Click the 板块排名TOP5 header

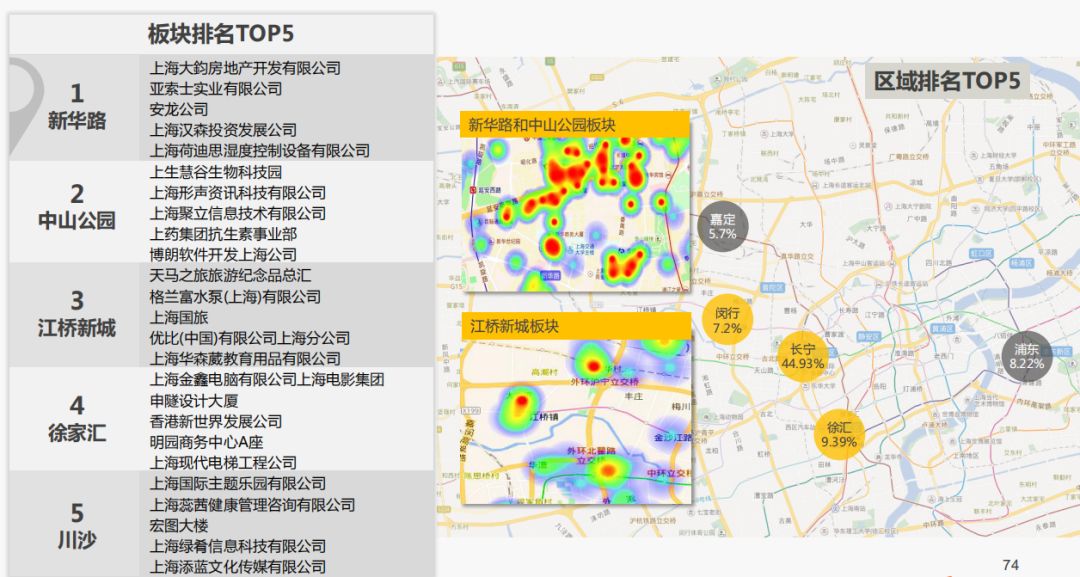coord(221,34)
